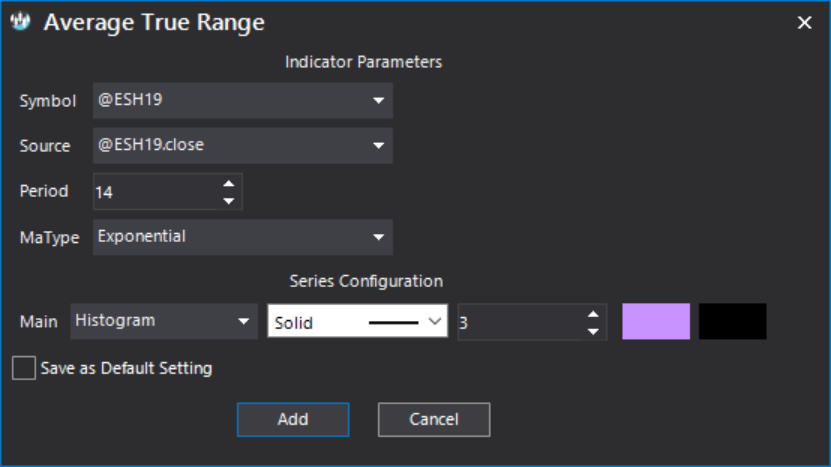Open the Source dropdown showing @ESH19.close
831x467 pixels.
pos(243,145)
